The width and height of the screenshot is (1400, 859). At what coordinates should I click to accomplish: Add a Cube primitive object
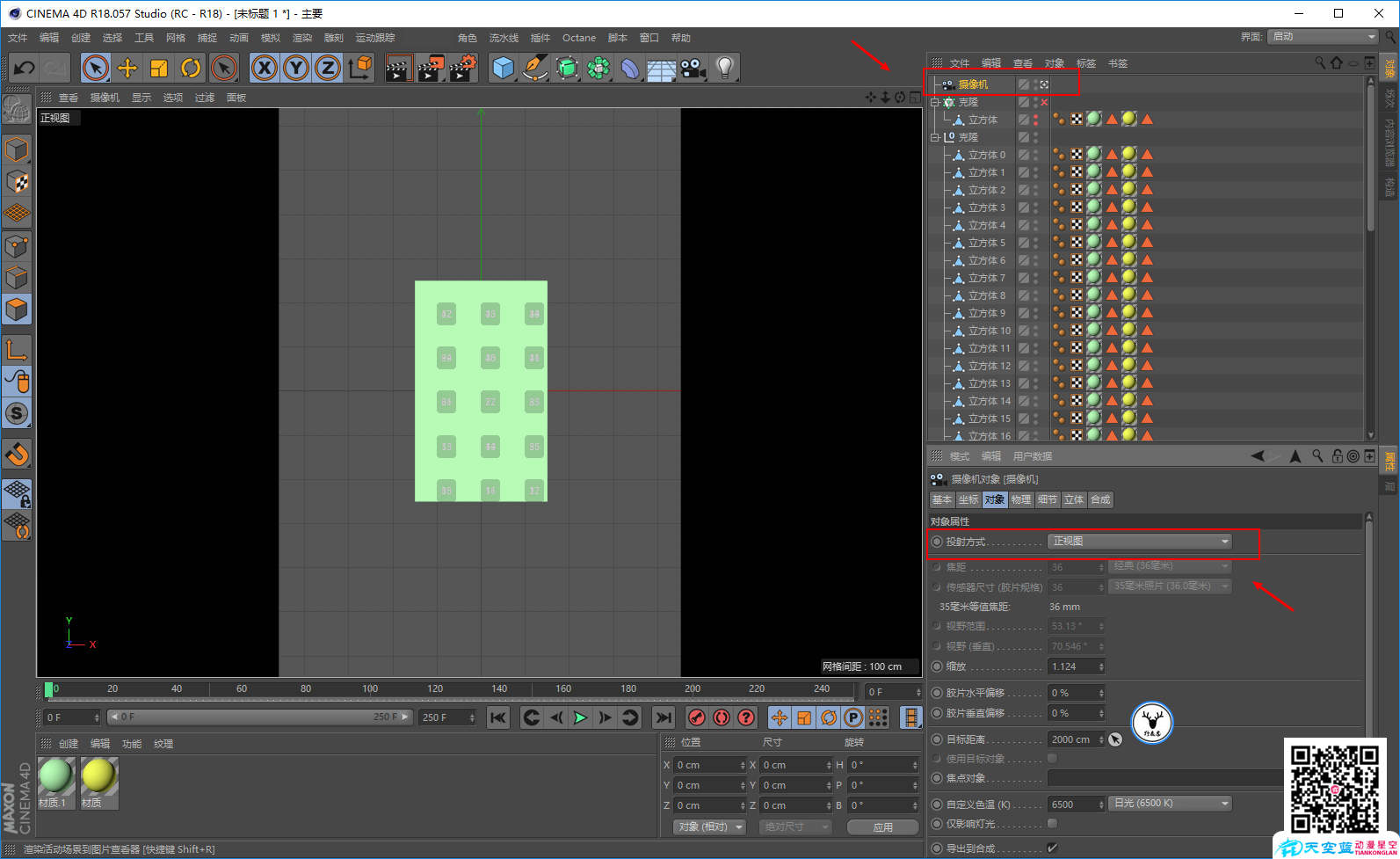(x=504, y=68)
